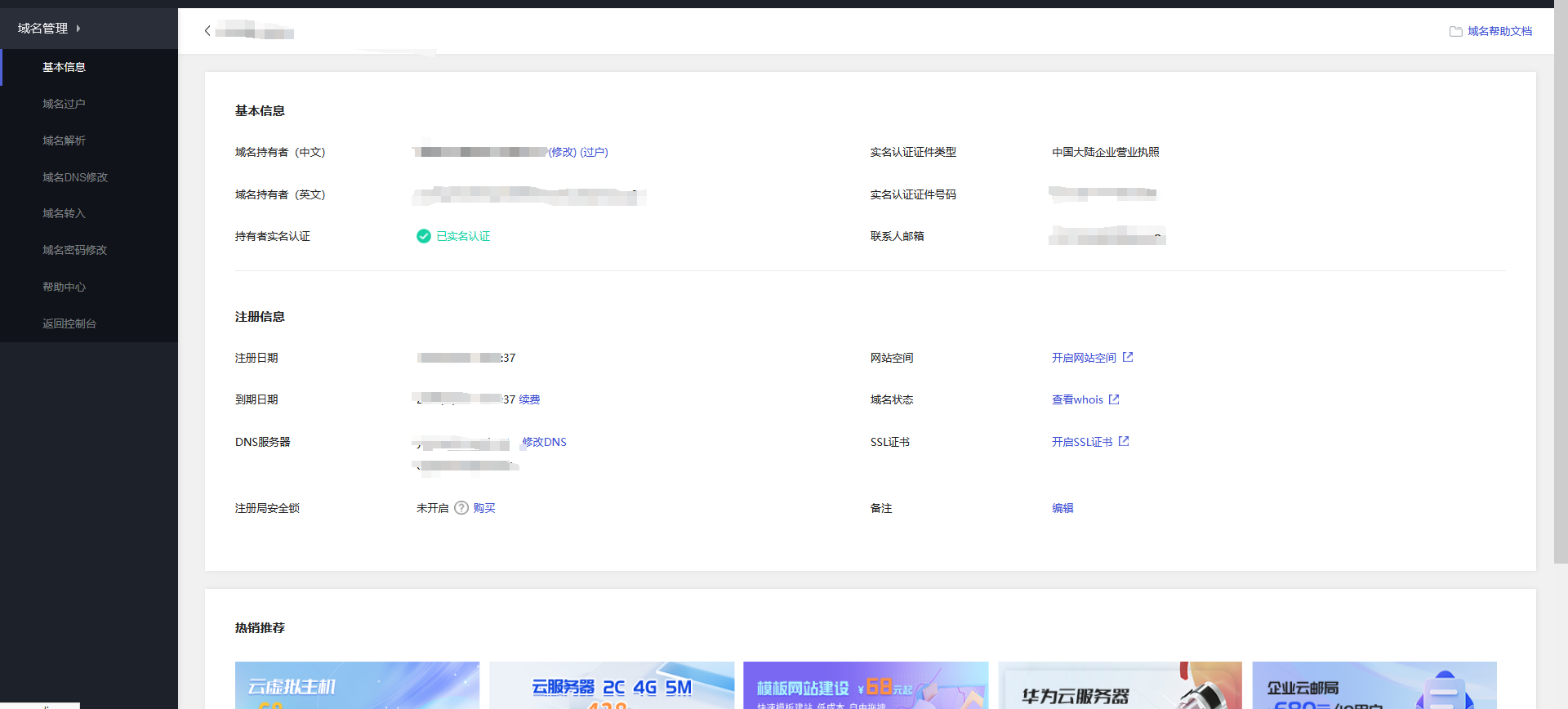Click the 续费 renewal link
The height and width of the screenshot is (709, 1568).
click(529, 399)
